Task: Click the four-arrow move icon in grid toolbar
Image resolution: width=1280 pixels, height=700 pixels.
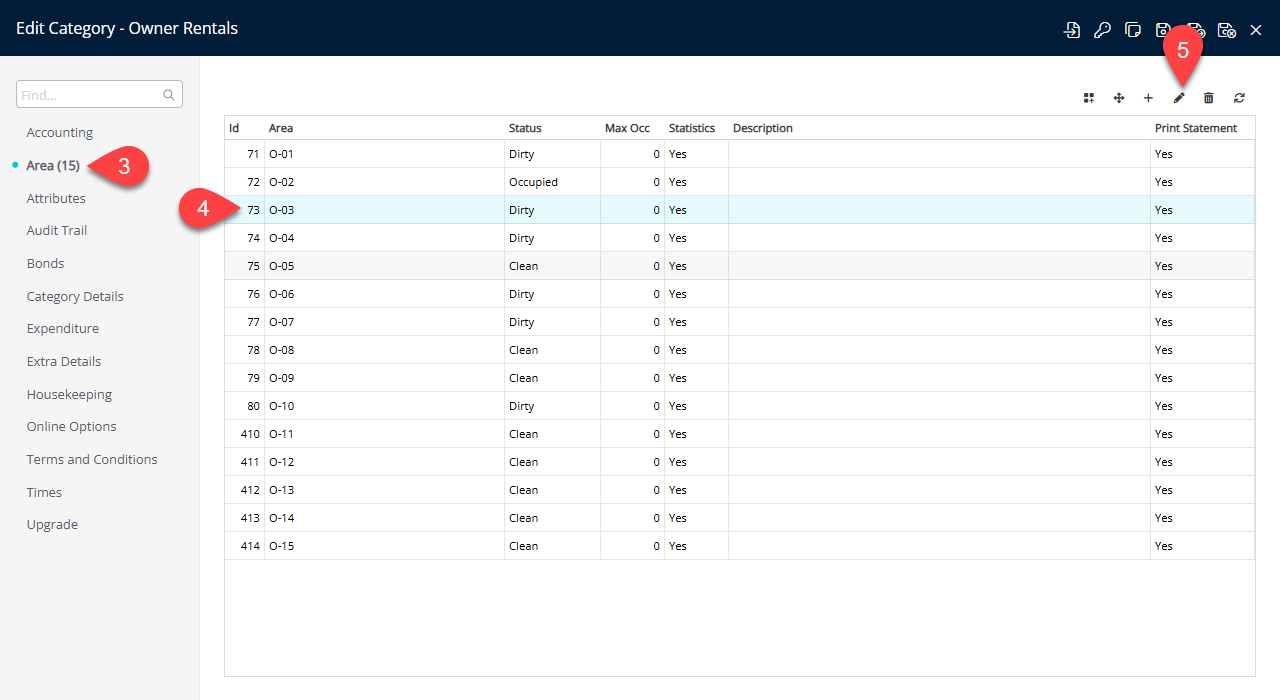Action: point(1118,98)
